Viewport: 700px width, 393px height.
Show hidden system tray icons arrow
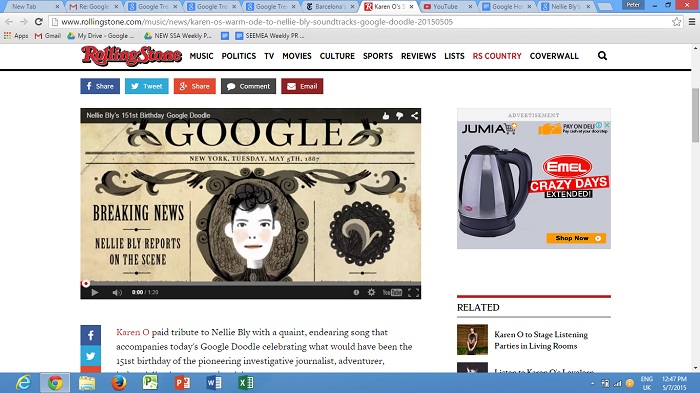(x=592, y=383)
